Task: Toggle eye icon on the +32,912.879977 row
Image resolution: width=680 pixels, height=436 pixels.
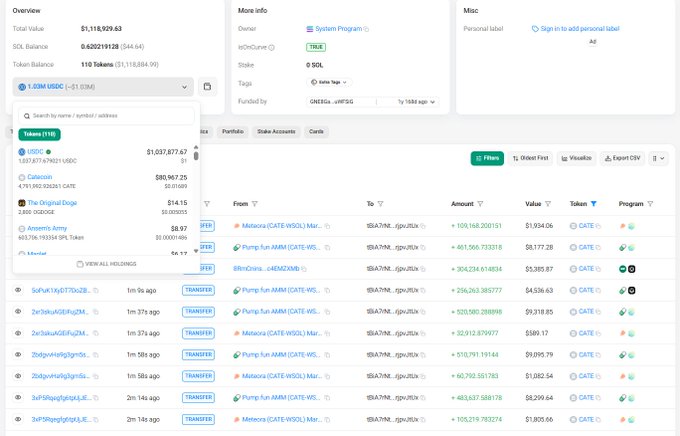Action: [18, 333]
